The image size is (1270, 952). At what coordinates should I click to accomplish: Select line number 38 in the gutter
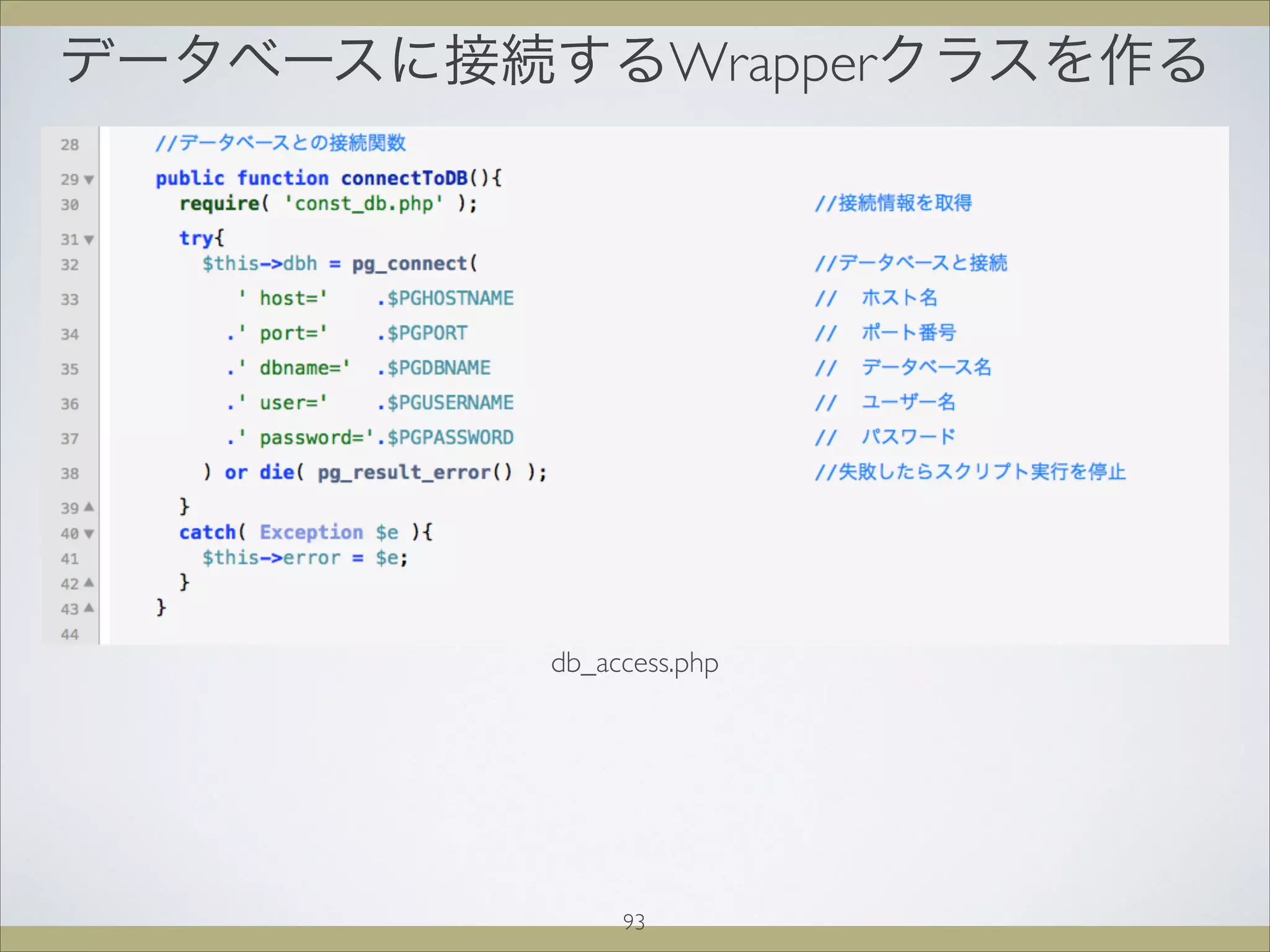tap(69, 474)
